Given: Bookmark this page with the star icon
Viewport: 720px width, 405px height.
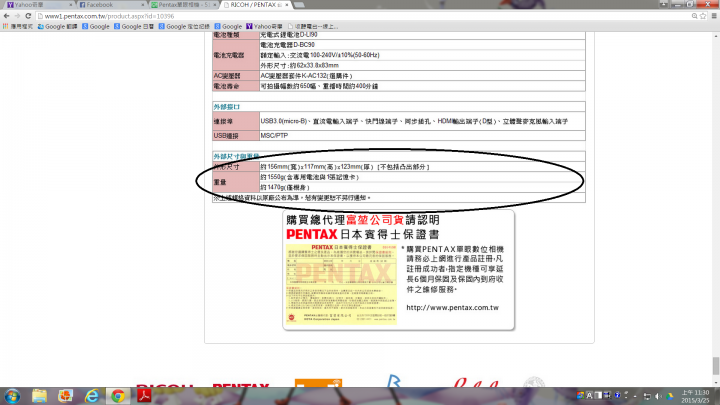Looking at the screenshot, I should point(703,16).
